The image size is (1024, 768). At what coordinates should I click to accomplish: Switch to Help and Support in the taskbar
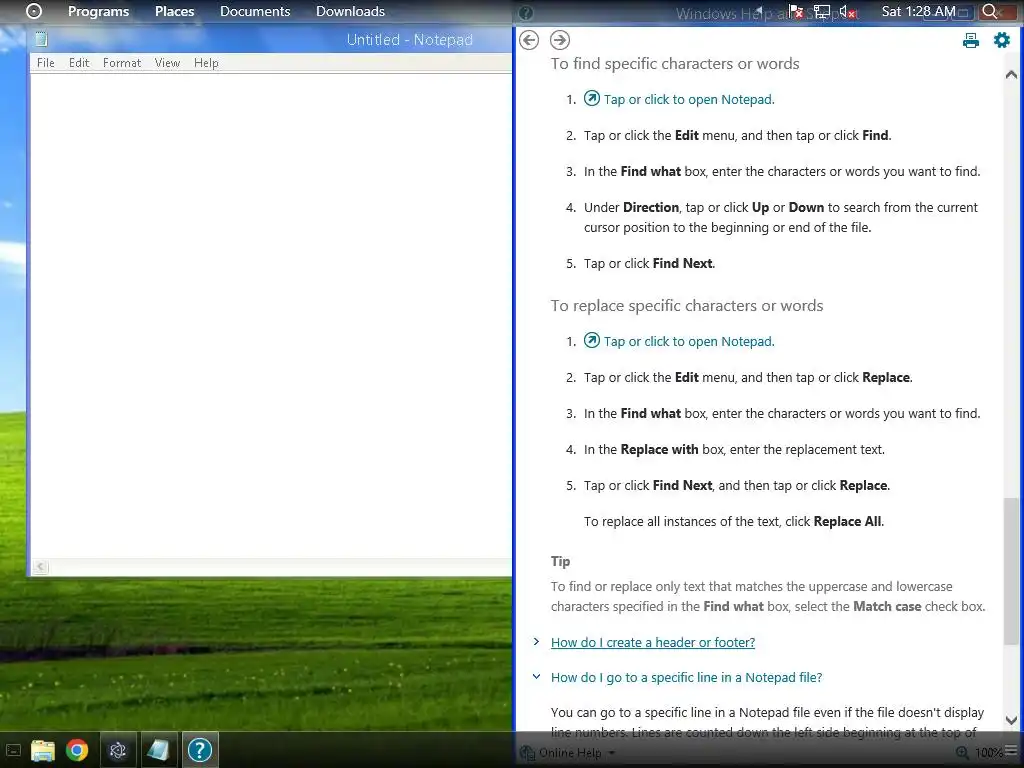tap(200, 750)
